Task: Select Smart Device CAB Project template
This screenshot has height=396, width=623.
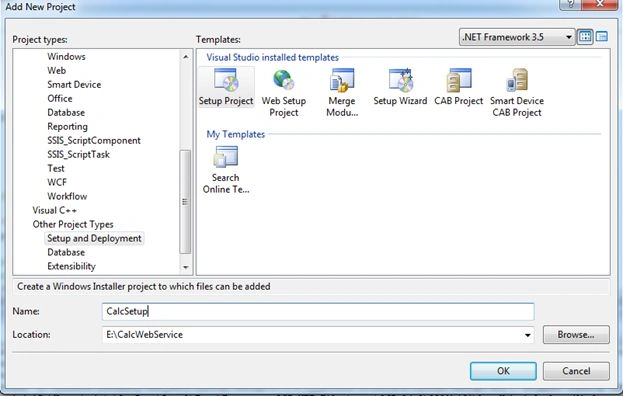Action: pos(517,93)
